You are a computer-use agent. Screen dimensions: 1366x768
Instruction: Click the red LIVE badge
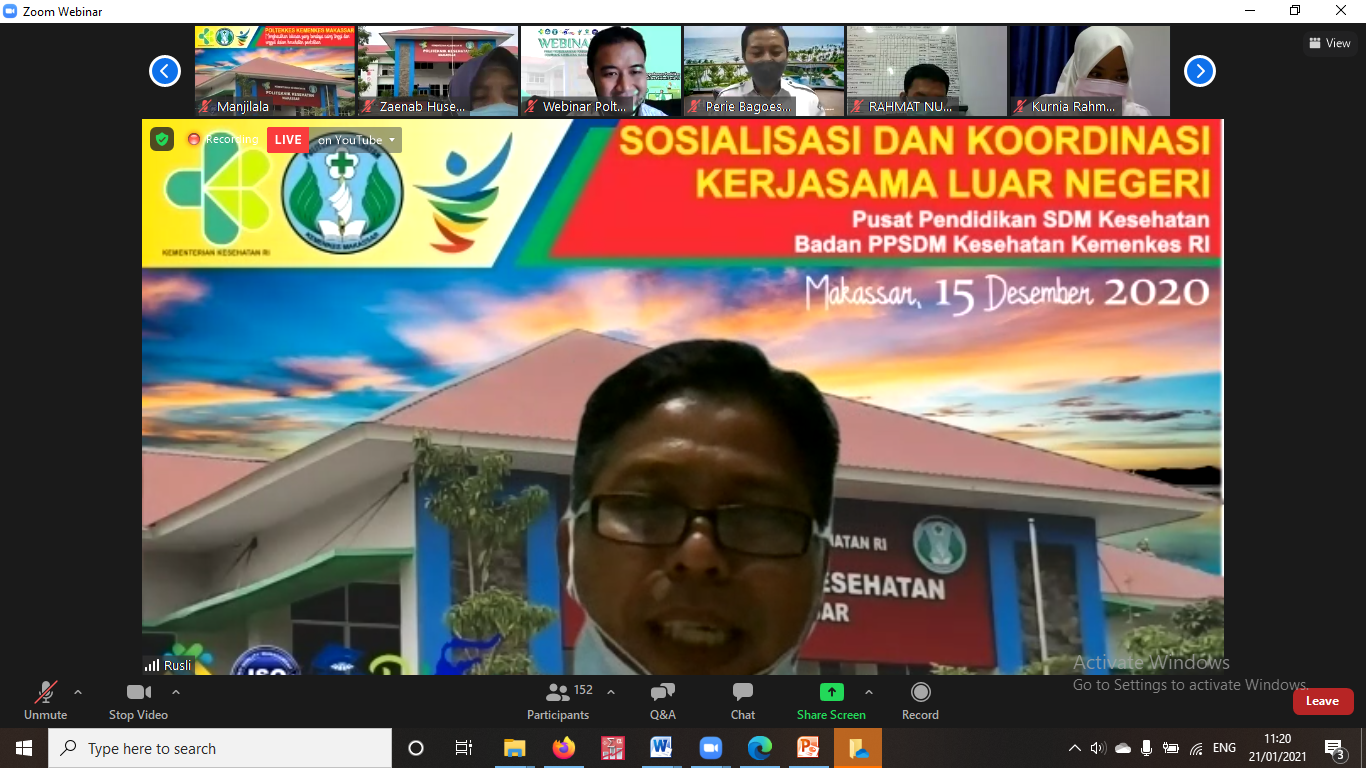tap(288, 140)
